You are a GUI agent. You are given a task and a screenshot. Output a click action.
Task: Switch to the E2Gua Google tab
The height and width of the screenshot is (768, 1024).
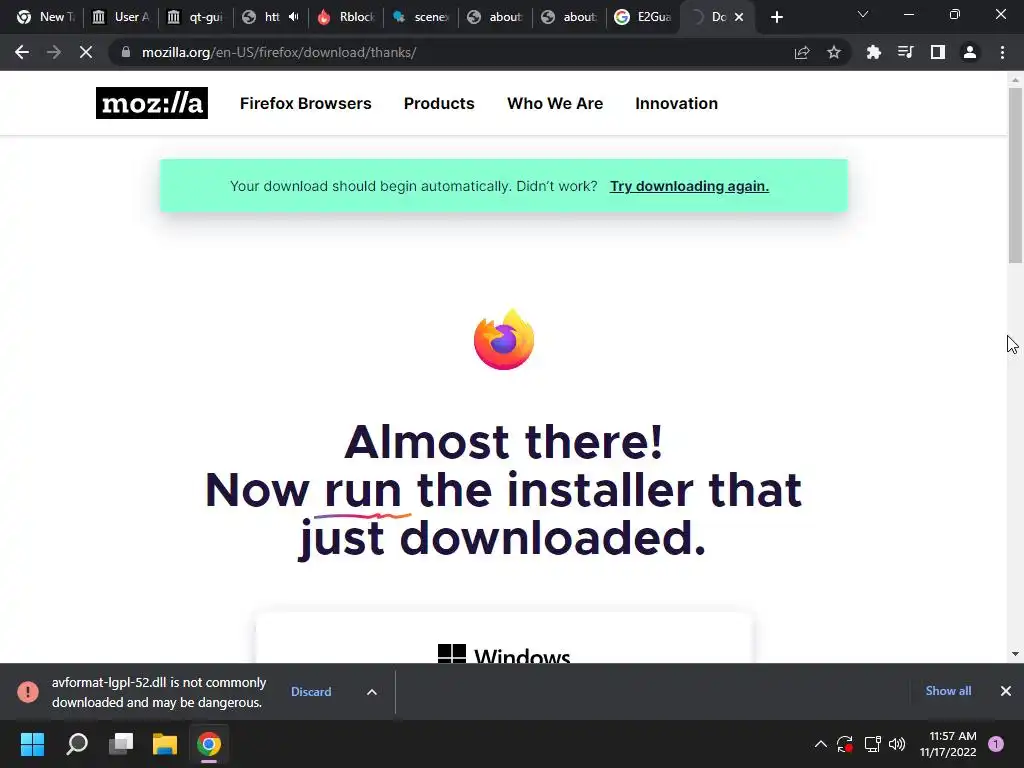[644, 17]
